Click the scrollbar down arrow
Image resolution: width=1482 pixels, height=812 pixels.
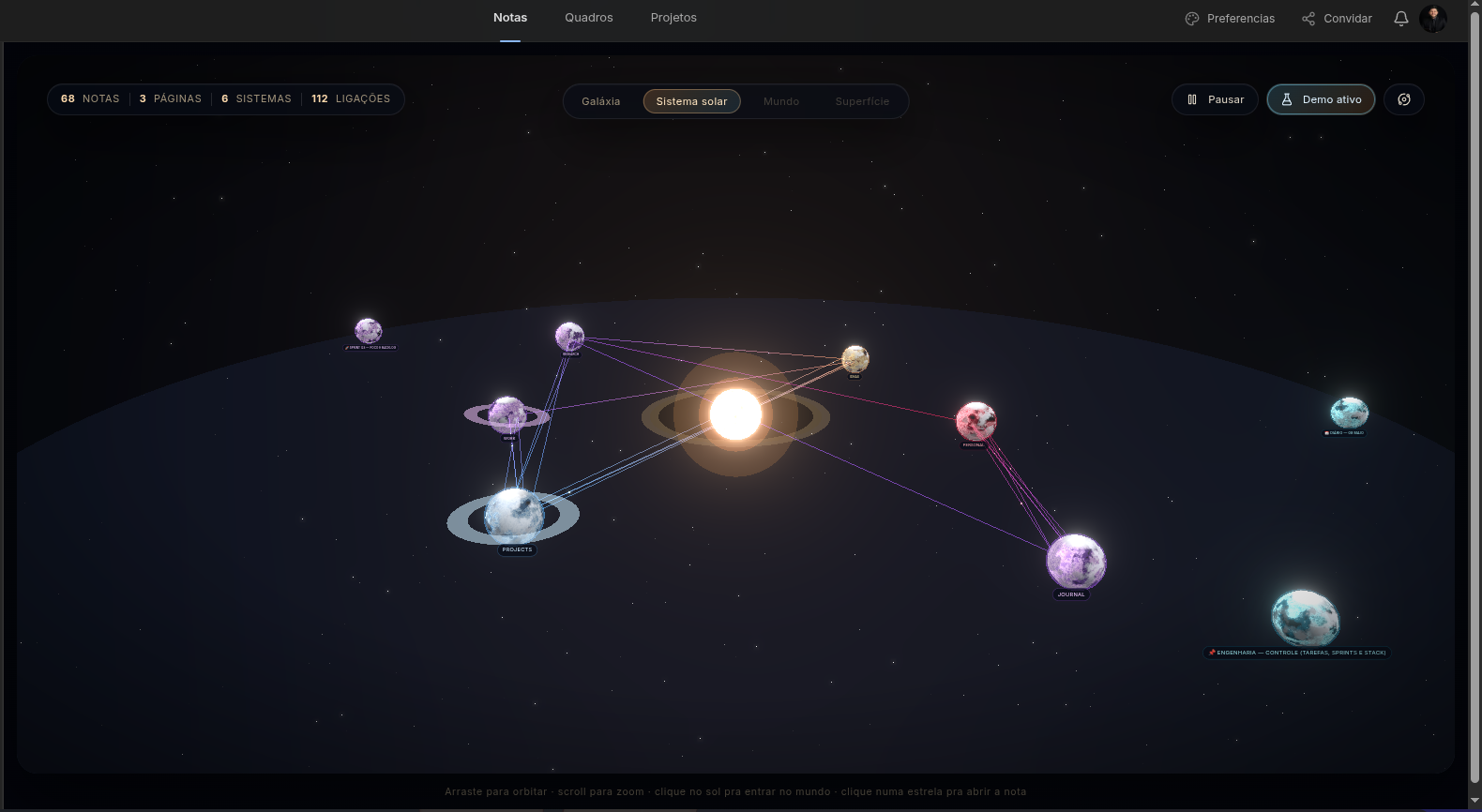point(1474,802)
